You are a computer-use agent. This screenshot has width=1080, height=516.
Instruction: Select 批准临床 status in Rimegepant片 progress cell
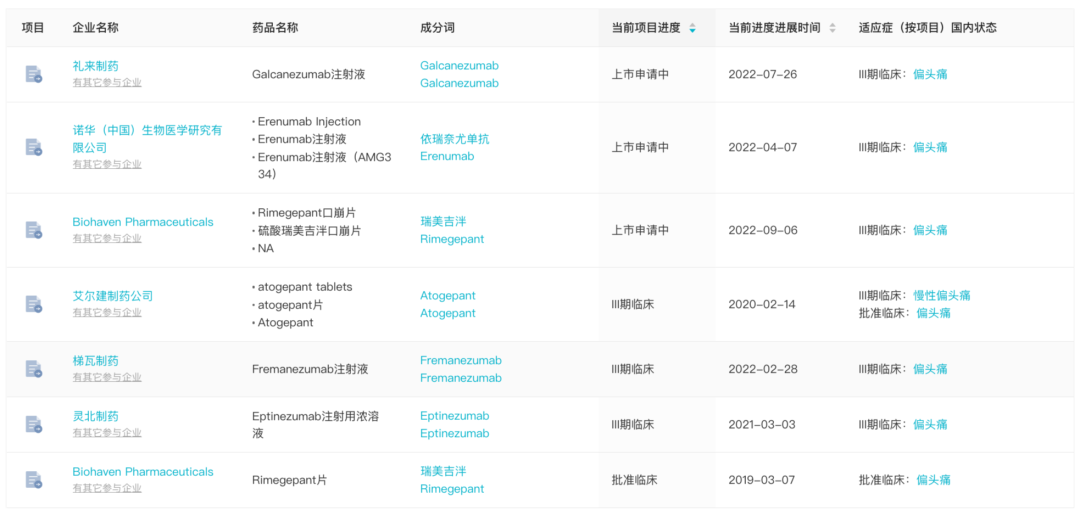[634, 479]
